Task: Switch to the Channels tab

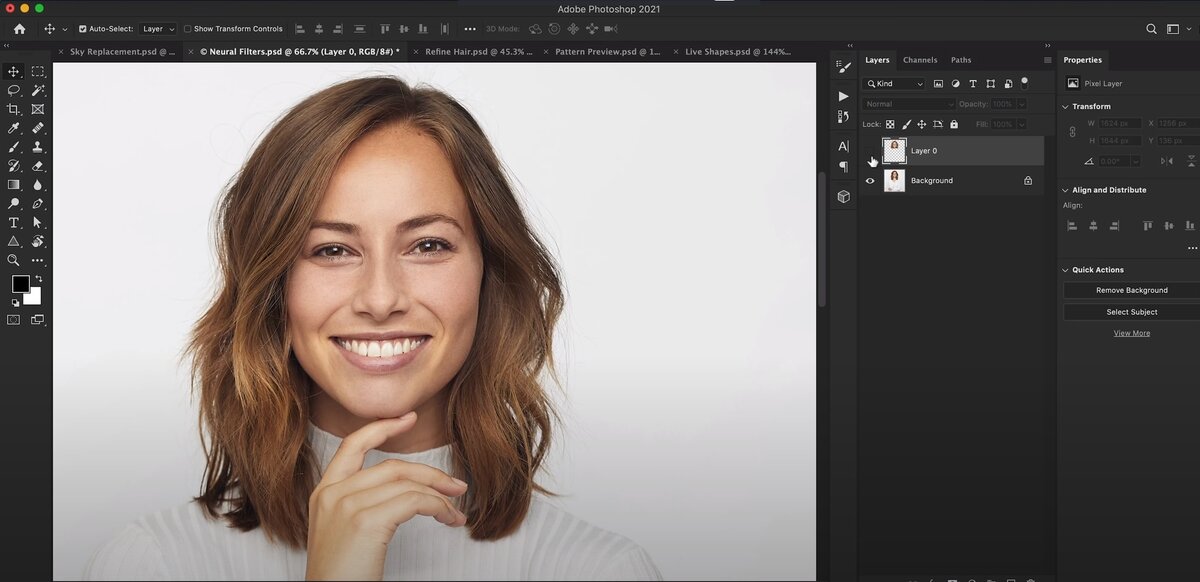Action: (920, 60)
